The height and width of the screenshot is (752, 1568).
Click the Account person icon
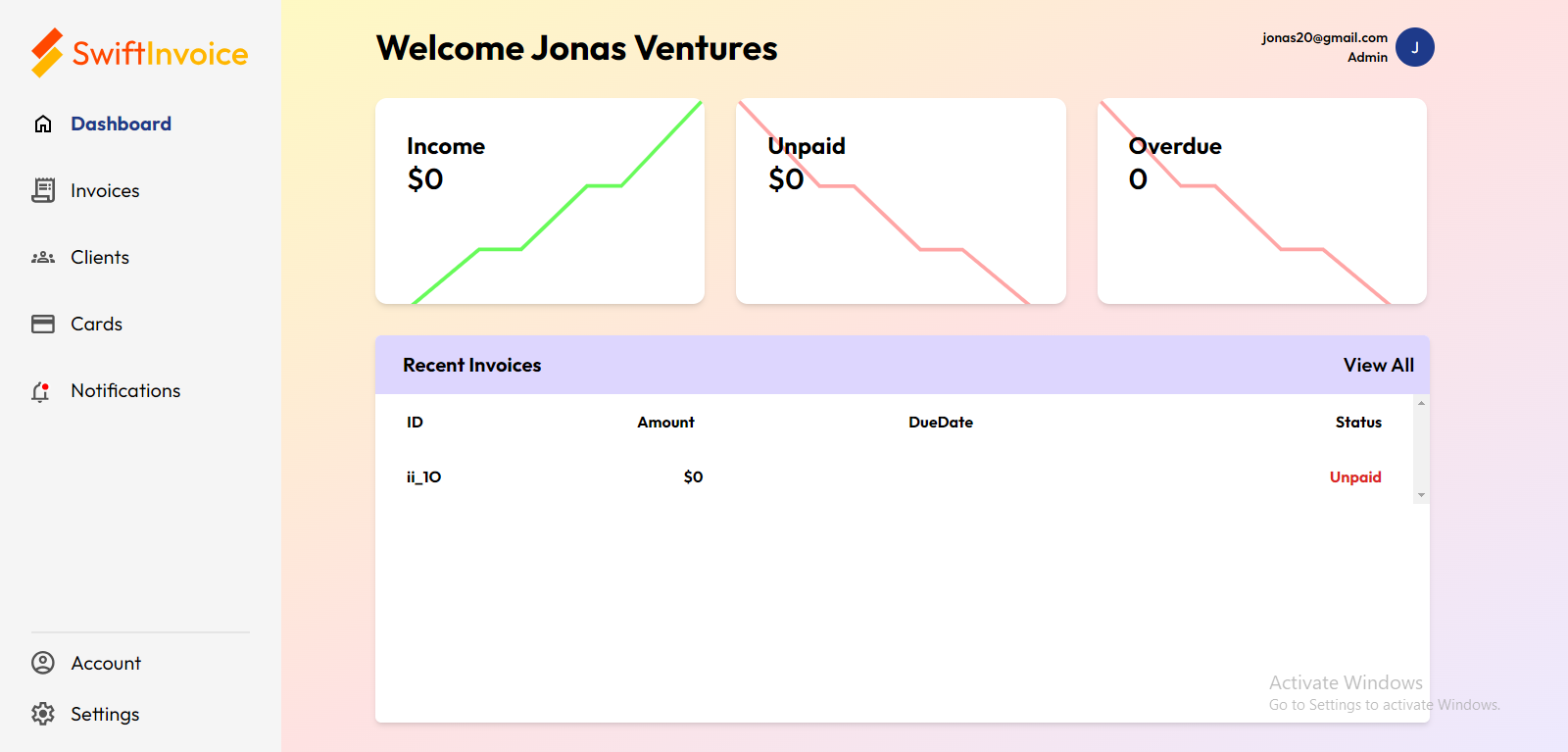click(43, 663)
